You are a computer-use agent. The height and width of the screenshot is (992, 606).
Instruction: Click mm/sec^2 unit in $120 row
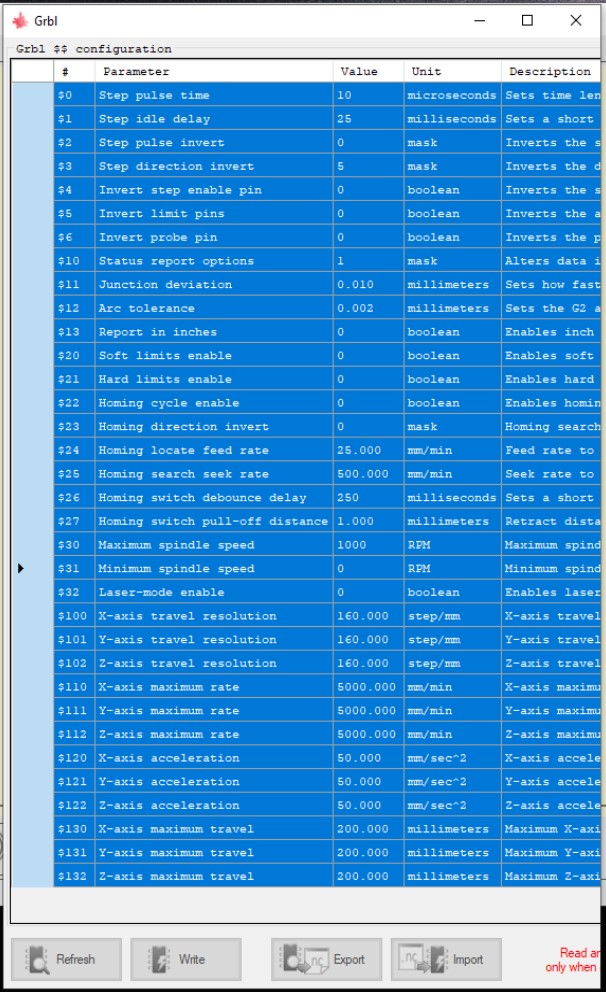[x=452, y=758]
